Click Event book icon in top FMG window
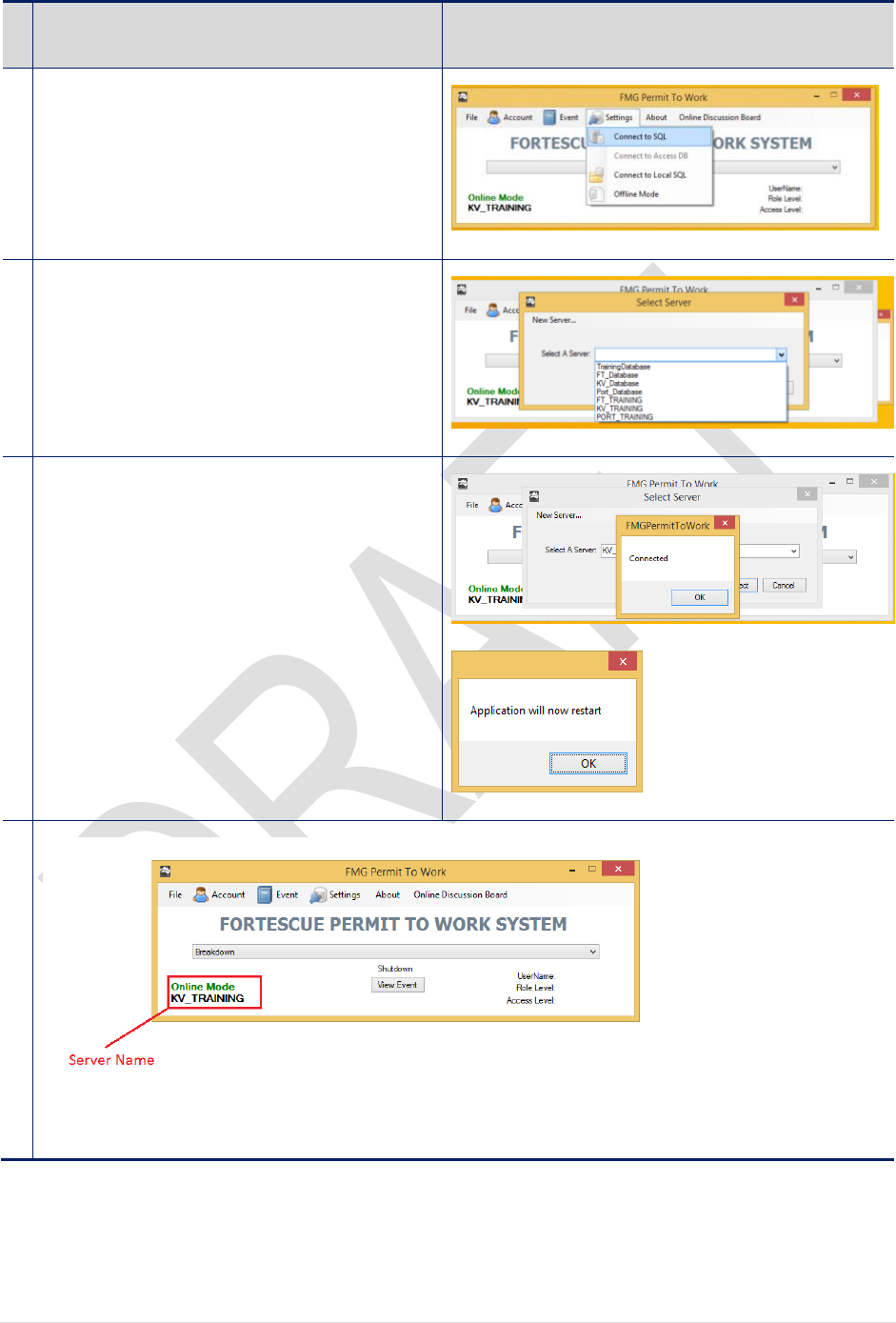Viewport: 896px width, 1323px height. point(549,117)
